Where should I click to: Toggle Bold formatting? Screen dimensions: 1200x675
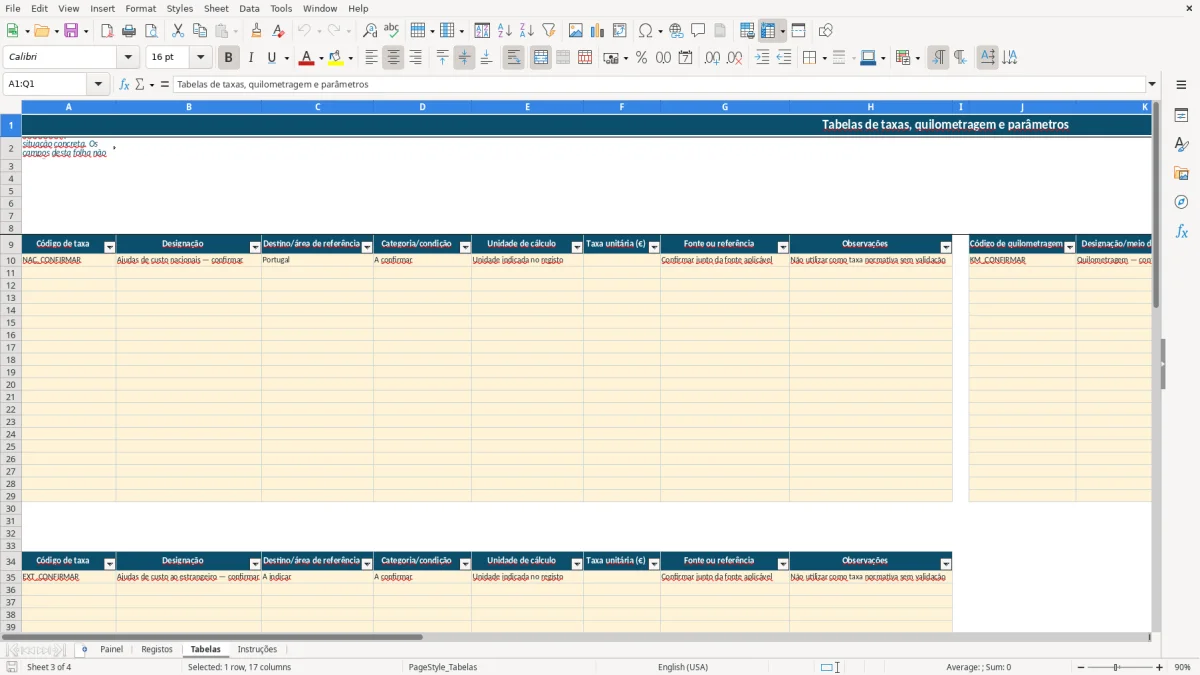point(229,58)
